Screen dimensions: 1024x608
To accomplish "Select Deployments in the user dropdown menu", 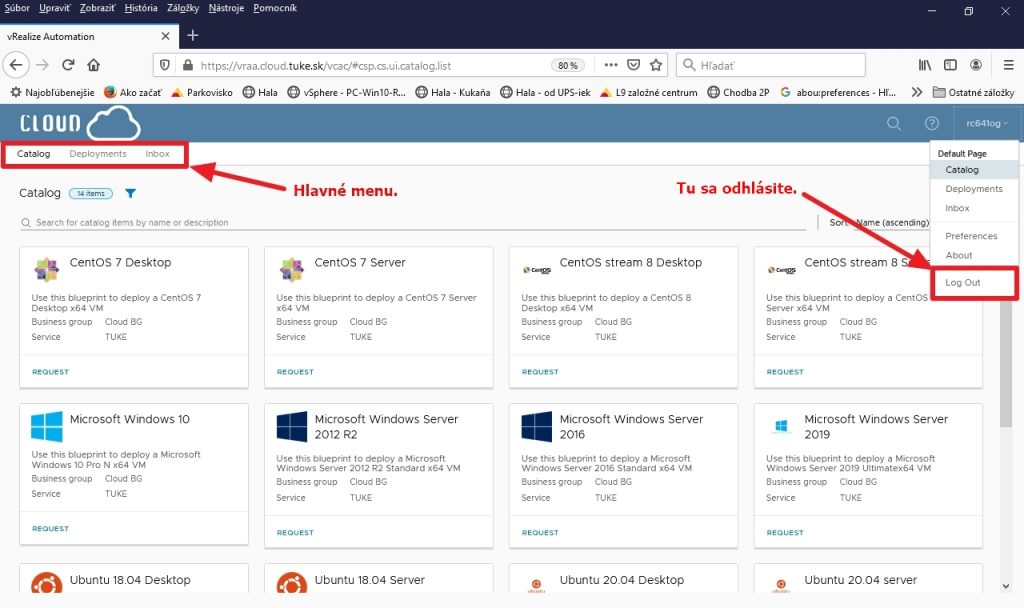I will [974, 189].
